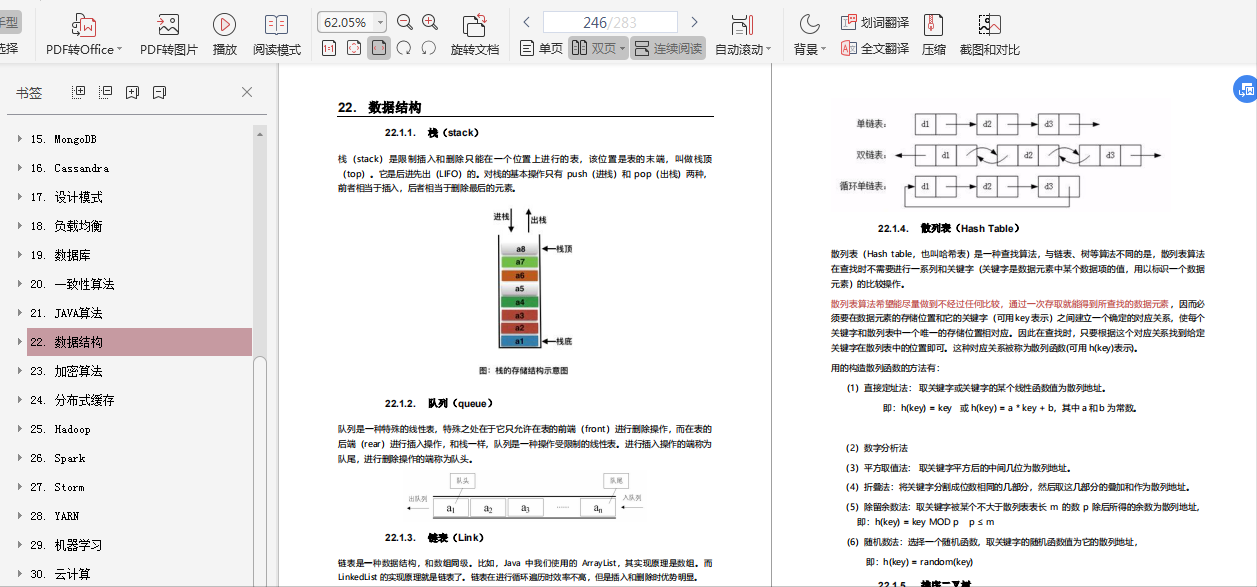Open the 62.05% zoom level dropdown
1257x587 pixels.
381,22
